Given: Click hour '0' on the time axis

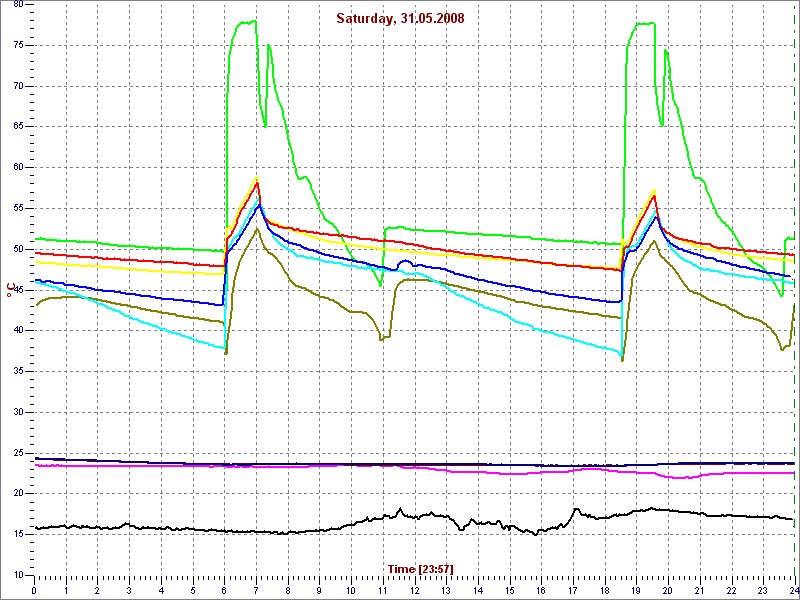Looking at the screenshot, I should [34, 591].
